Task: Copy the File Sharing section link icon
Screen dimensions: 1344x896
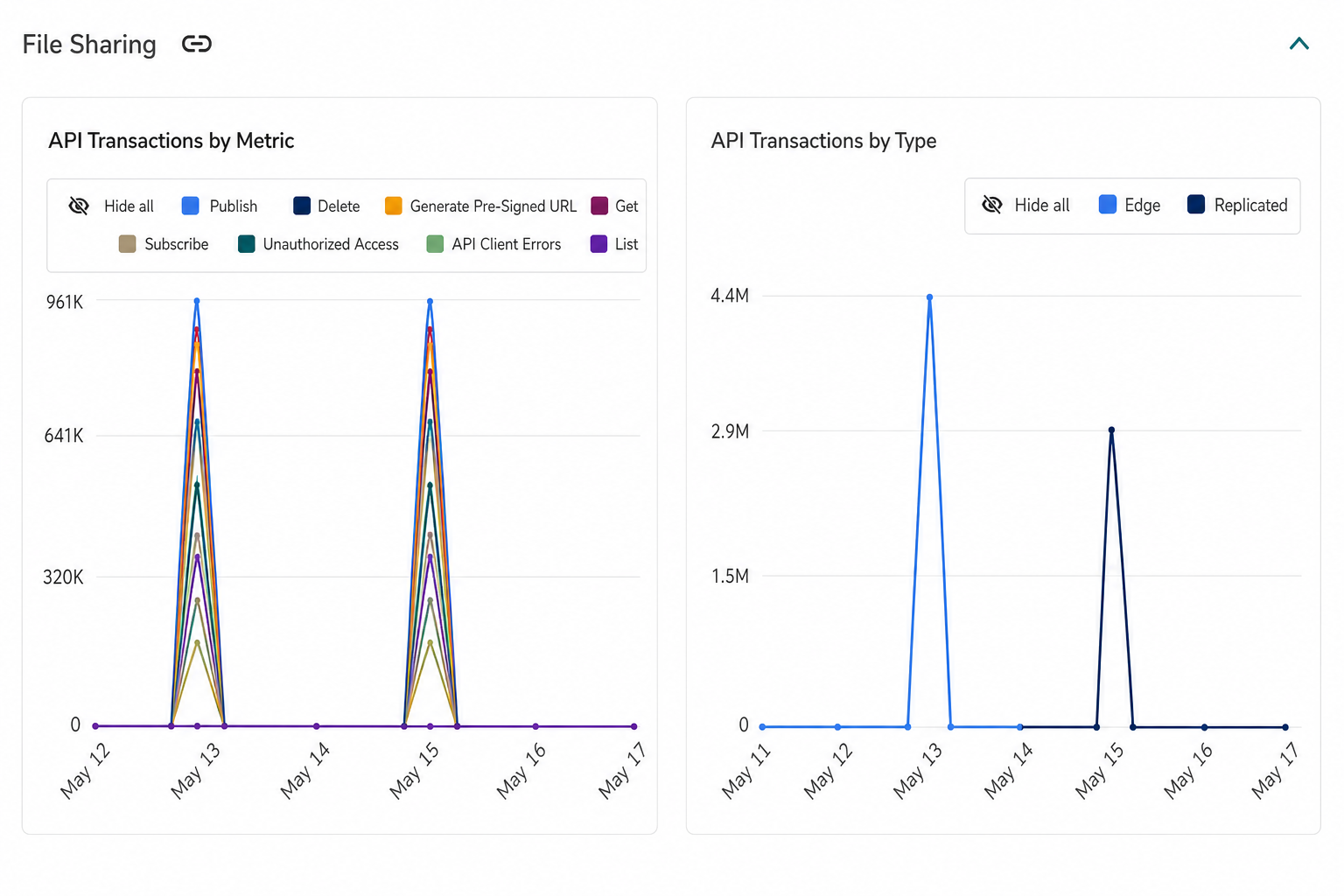Action: click(x=197, y=44)
